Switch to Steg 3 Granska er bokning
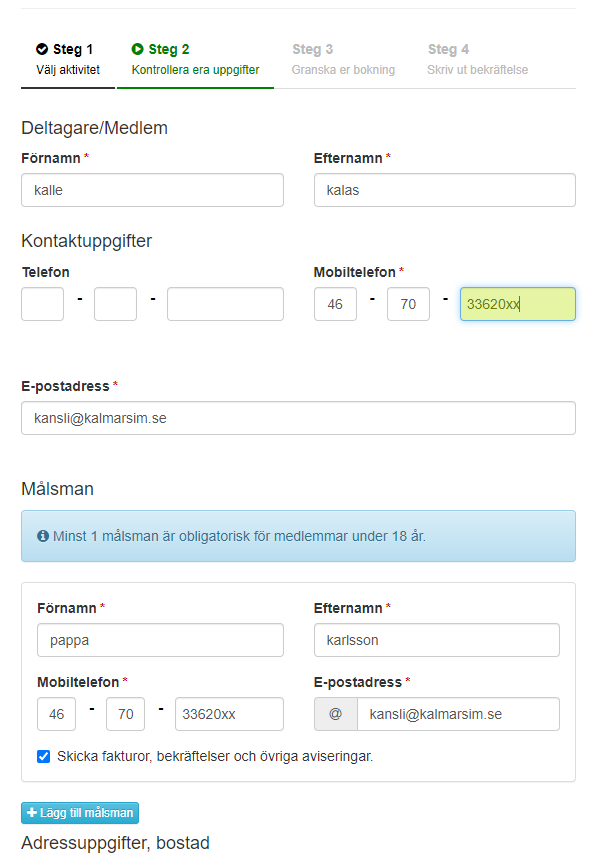This screenshot has width=593, height=864. [x=343, y=60]
